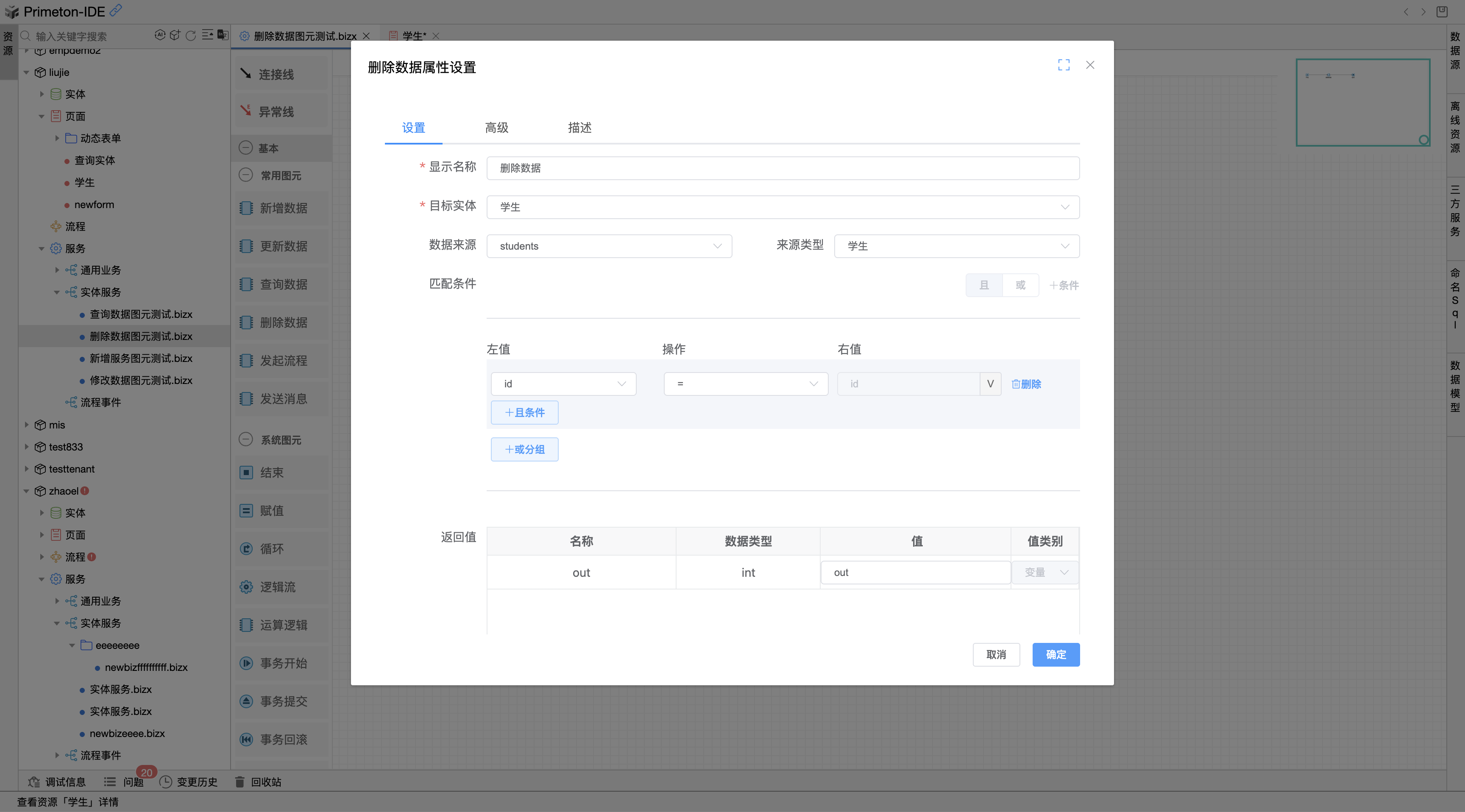Click the trash 删除 condition icon
This screenshot has width=1465, height=812.
(1016, 384)
